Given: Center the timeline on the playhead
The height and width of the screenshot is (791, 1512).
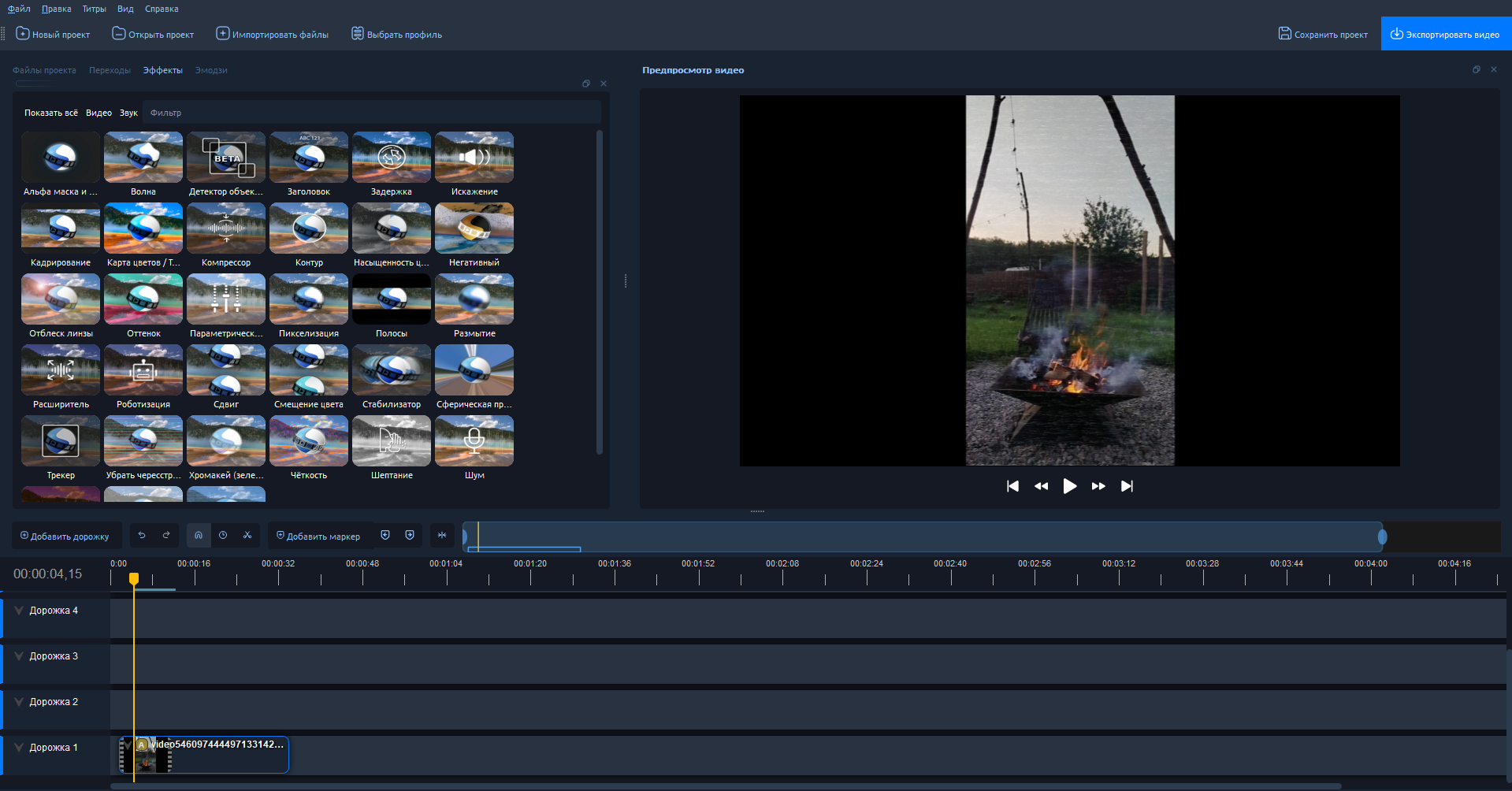Looking at the screenshot, I should [x=442, y=536].
